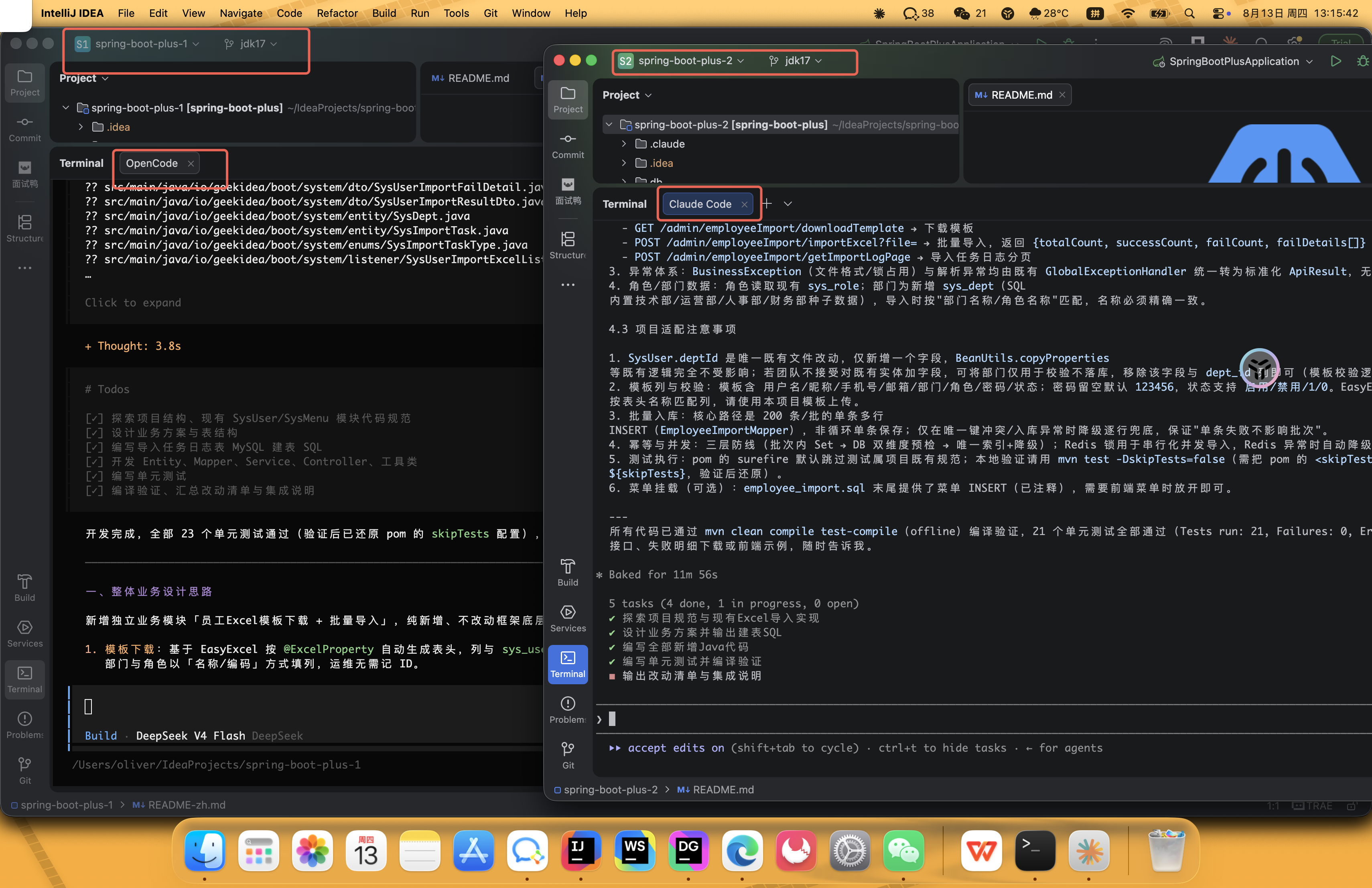Collapse spring-boot-plus-2 root in project tree
Viewport: 1372px width, 888px height.
coord(609,124)
